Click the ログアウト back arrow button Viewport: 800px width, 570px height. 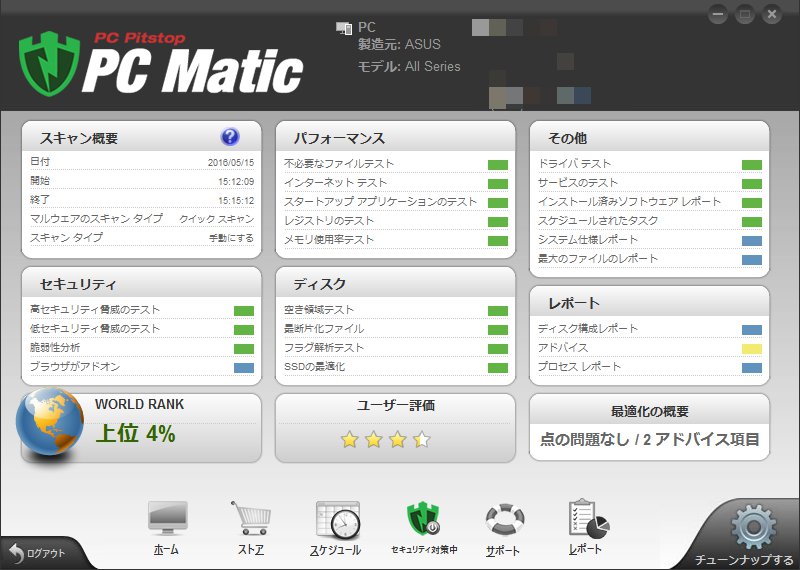[38, 553]
